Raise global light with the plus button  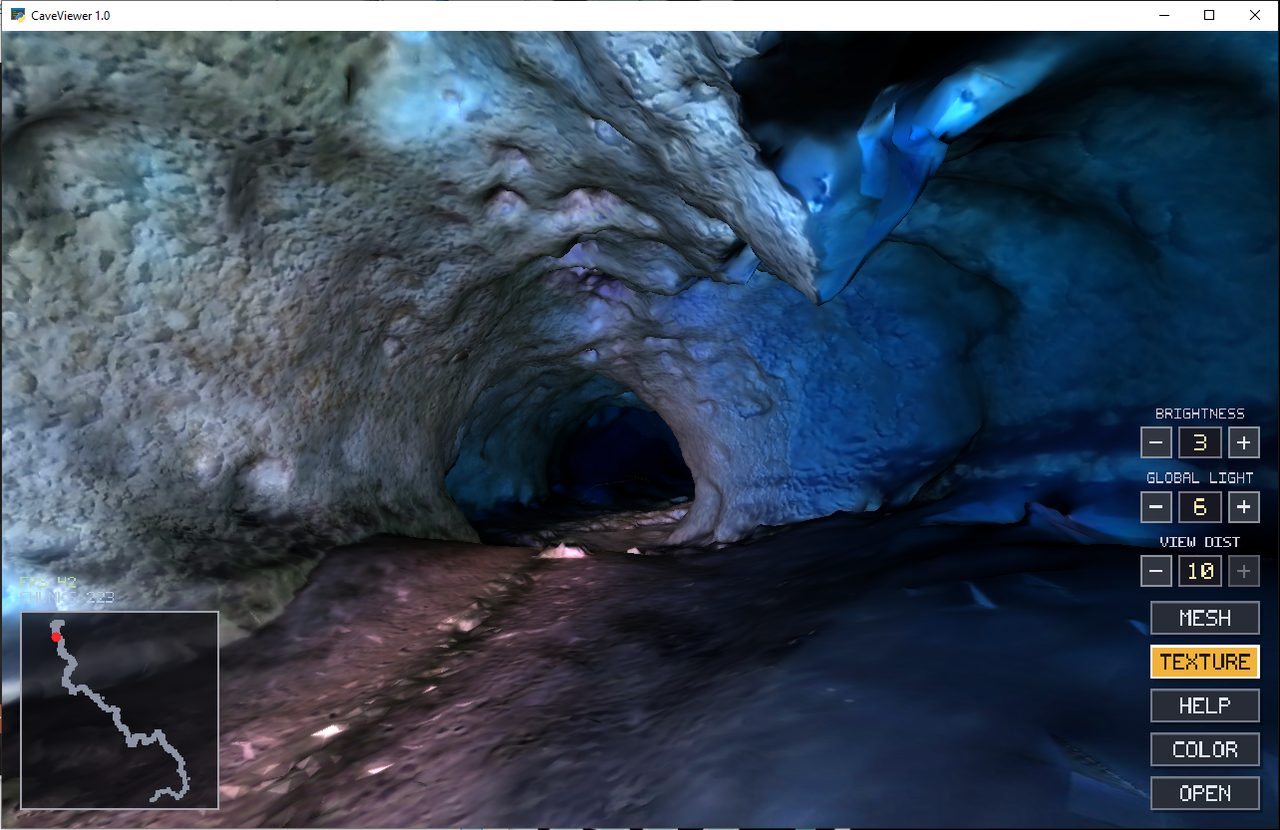[x=1243, y=507]
